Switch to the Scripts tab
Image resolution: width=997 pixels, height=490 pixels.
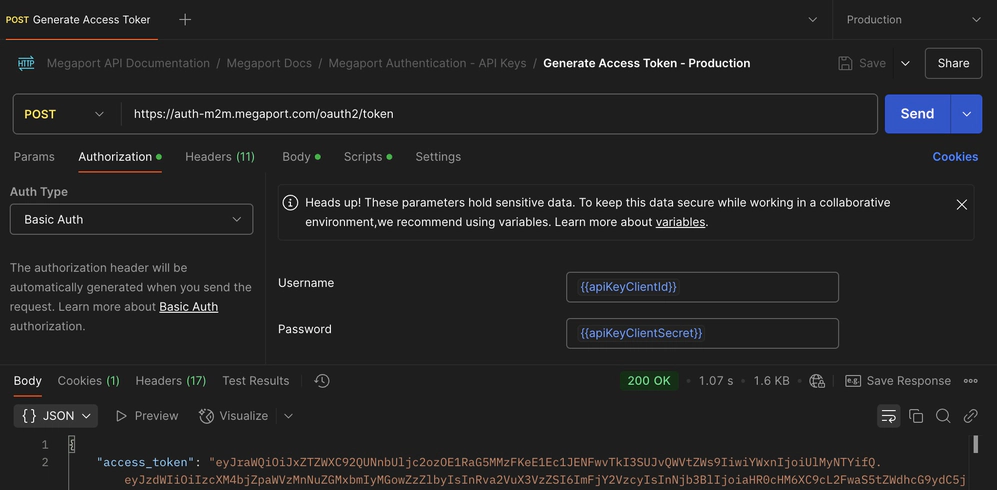pos(368,157)
